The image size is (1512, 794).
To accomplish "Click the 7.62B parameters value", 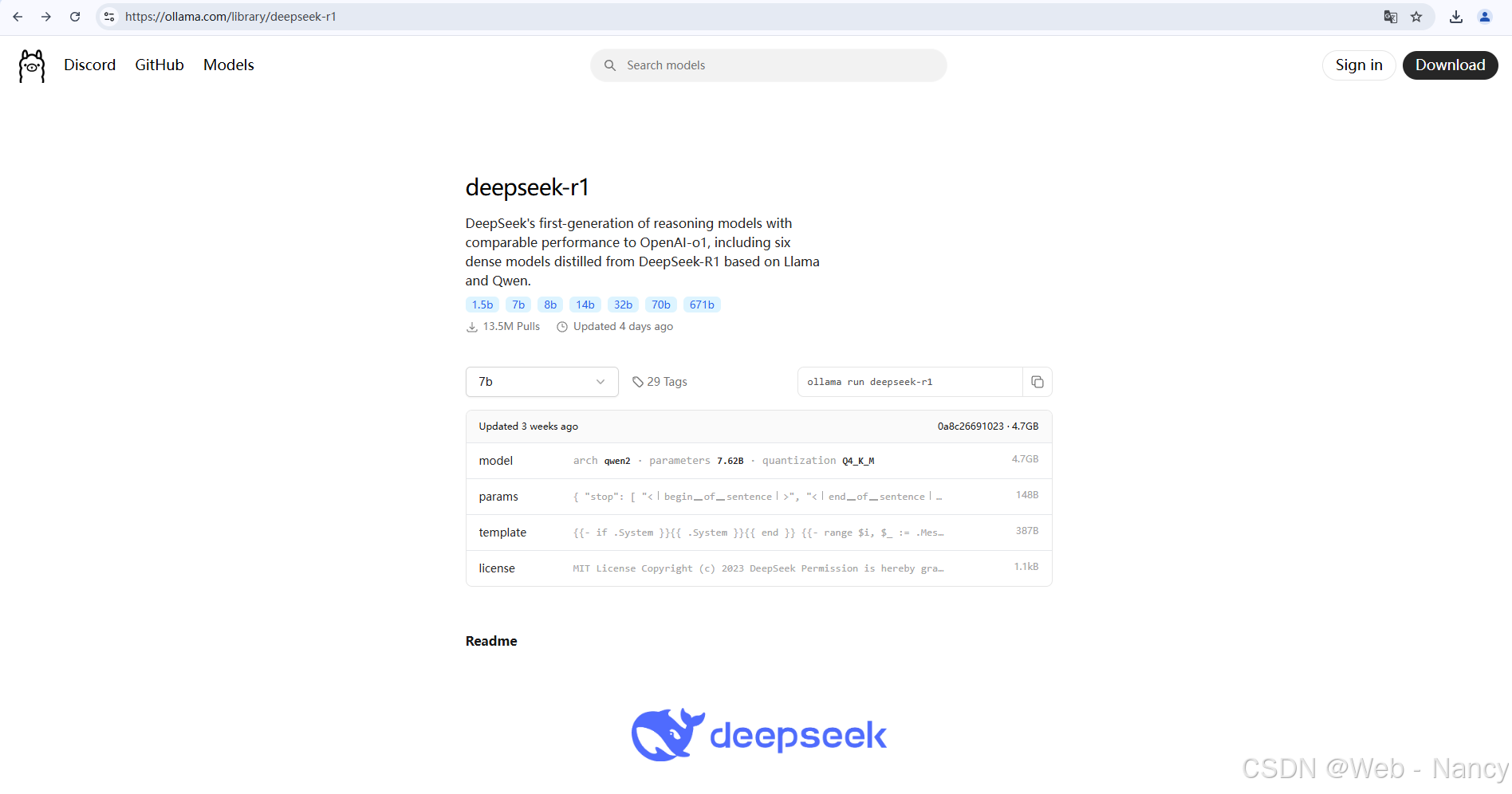I will 730,461.
